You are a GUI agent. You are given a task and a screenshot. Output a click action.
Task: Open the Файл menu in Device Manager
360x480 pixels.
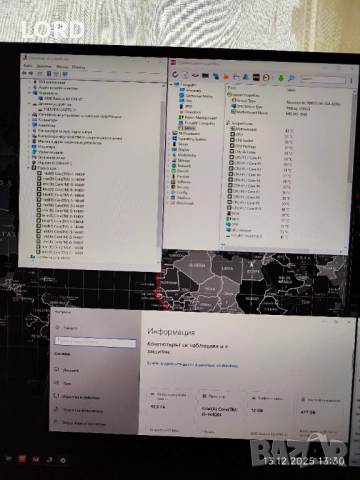(28, 66)
